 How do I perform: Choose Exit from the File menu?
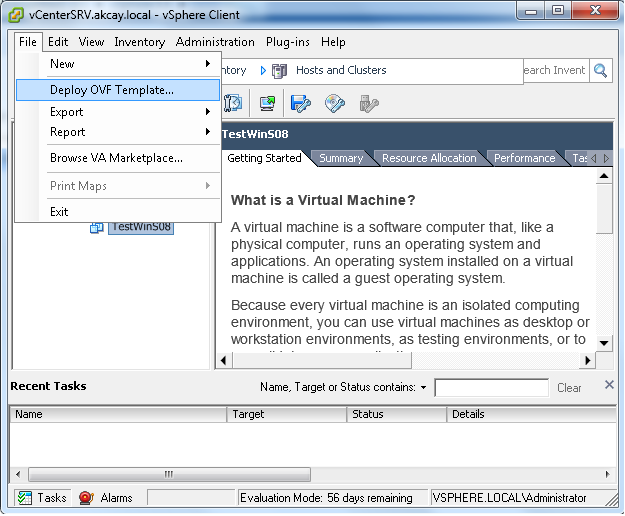coord(118,212)
